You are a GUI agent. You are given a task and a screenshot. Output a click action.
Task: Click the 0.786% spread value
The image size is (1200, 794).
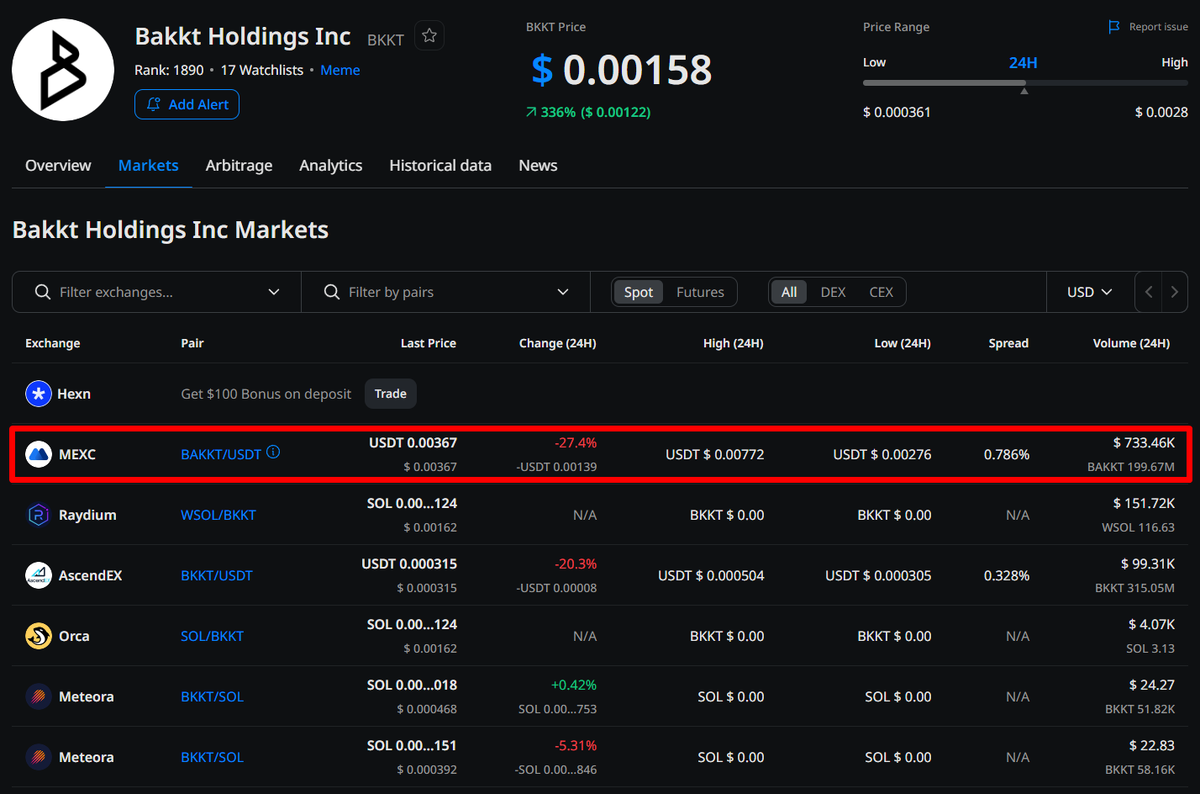click(1006, 455)
